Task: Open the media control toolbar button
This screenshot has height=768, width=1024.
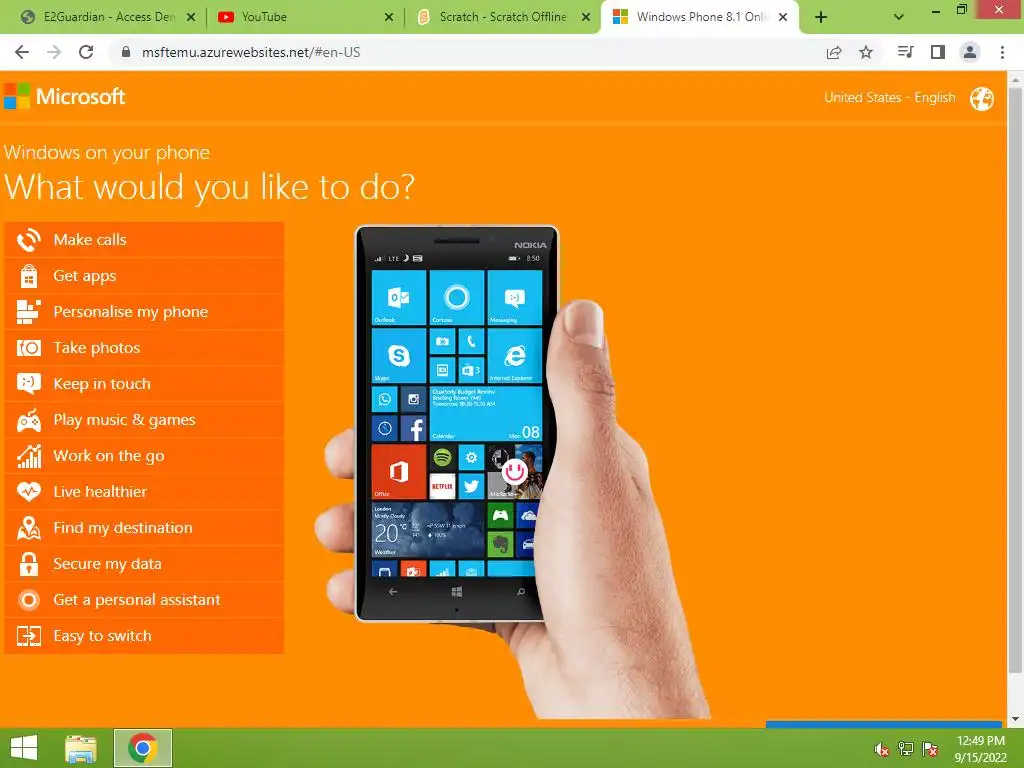Action: 905,52
